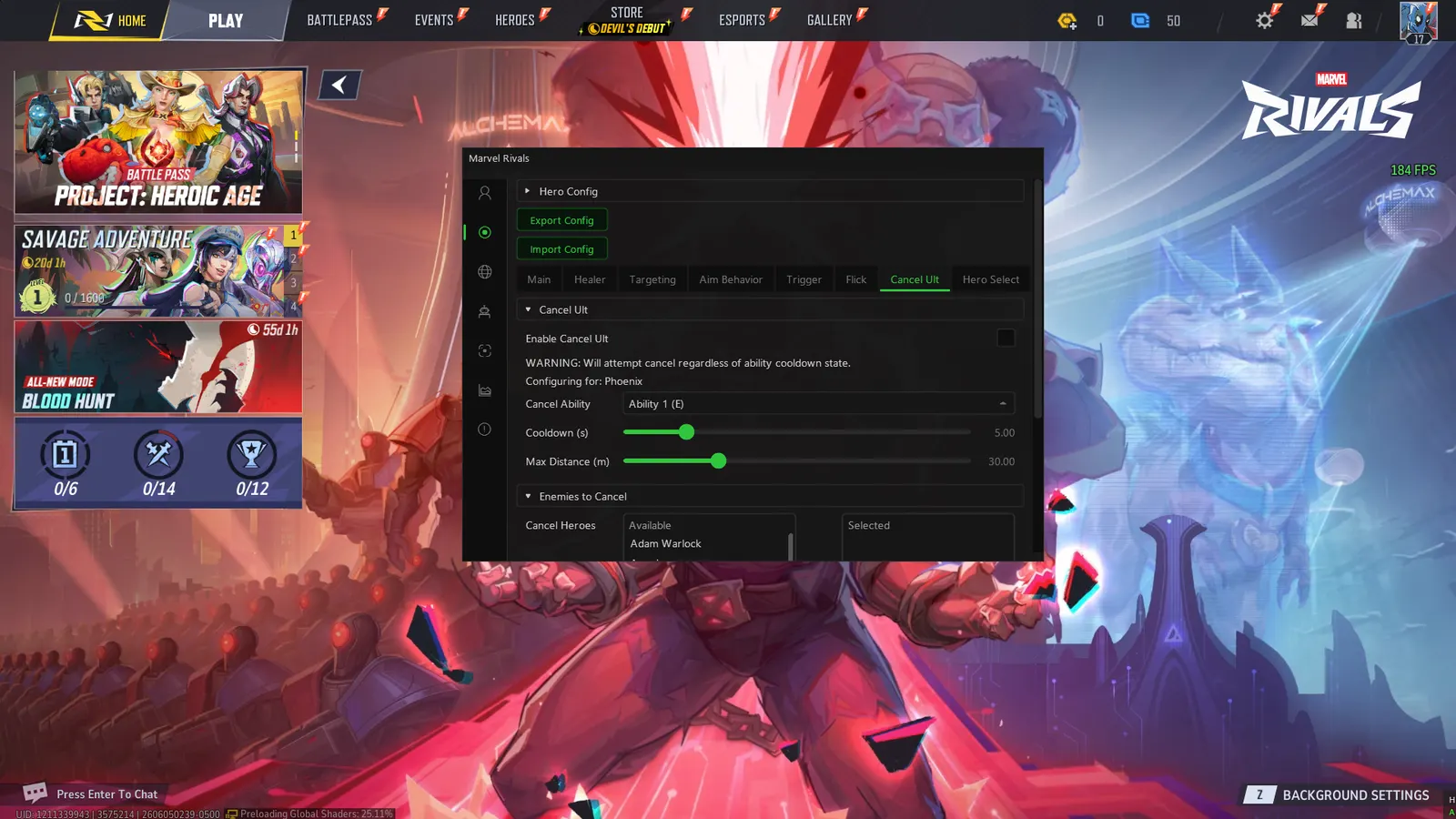The height and width of the screenshot is (819, 1456).
Task: Collapse the Cancel Ult section
Action: coord(770,309)
